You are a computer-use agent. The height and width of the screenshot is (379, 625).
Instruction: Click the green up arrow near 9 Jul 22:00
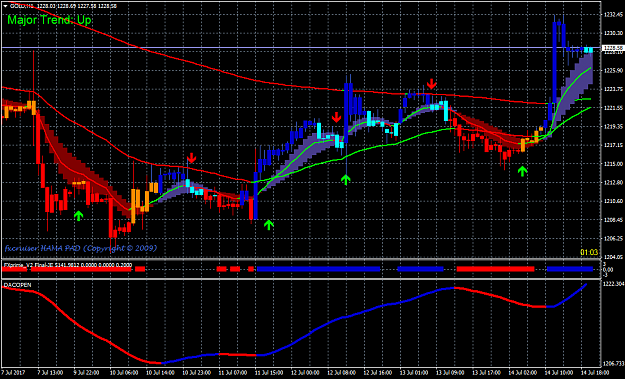tap(79, 216)
